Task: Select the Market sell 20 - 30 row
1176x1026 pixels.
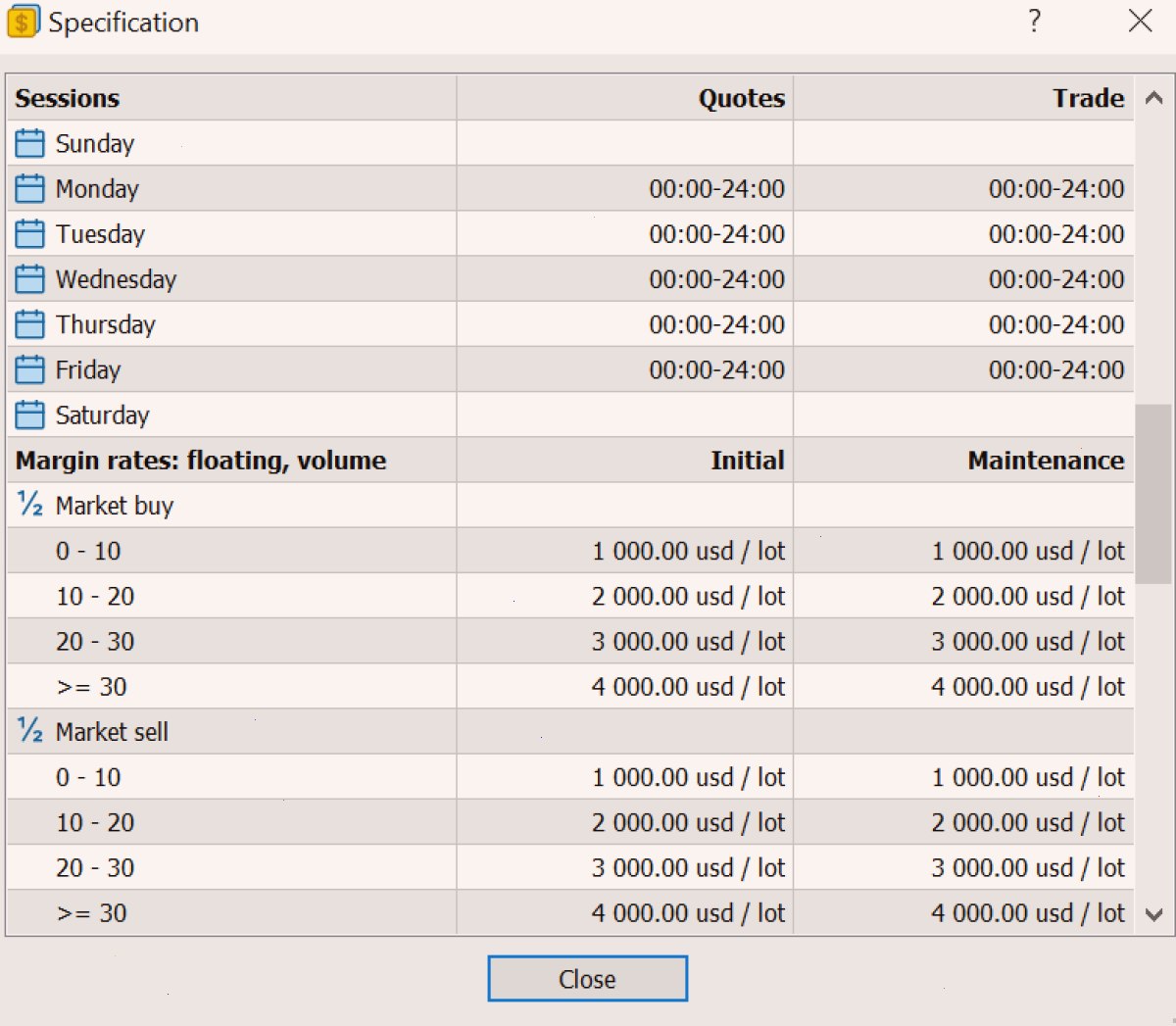Action: (x=570, y=867)
